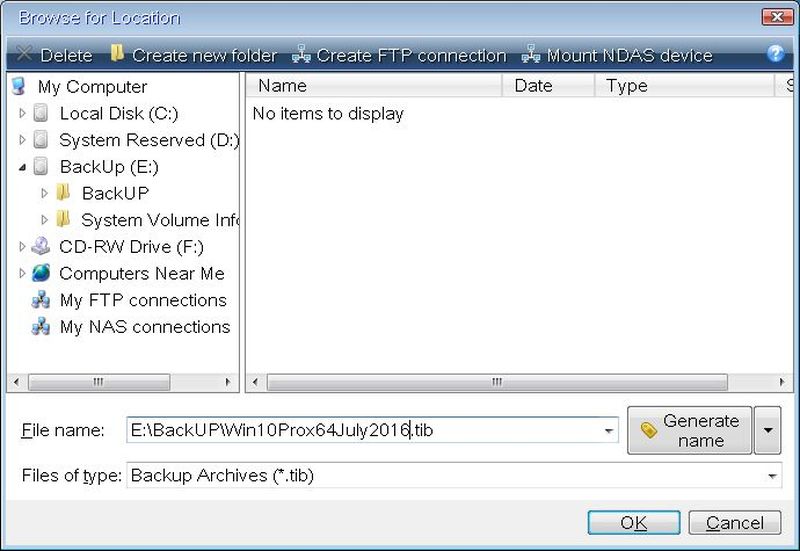Screen dimensions: 800x551
Task: Open My NAS connections in the tree
Action: 144,327
